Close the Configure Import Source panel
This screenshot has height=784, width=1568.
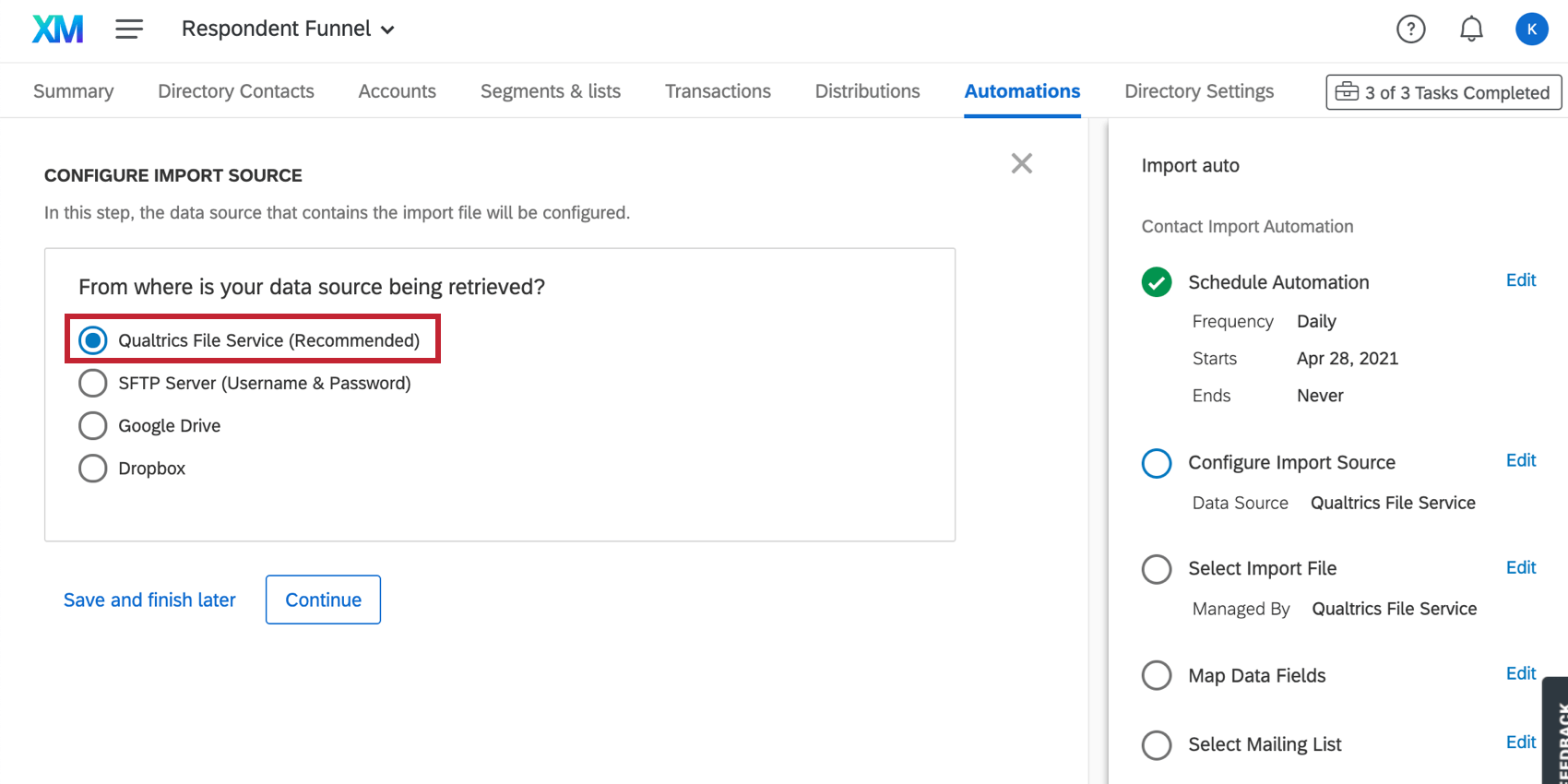(1021, 163)
